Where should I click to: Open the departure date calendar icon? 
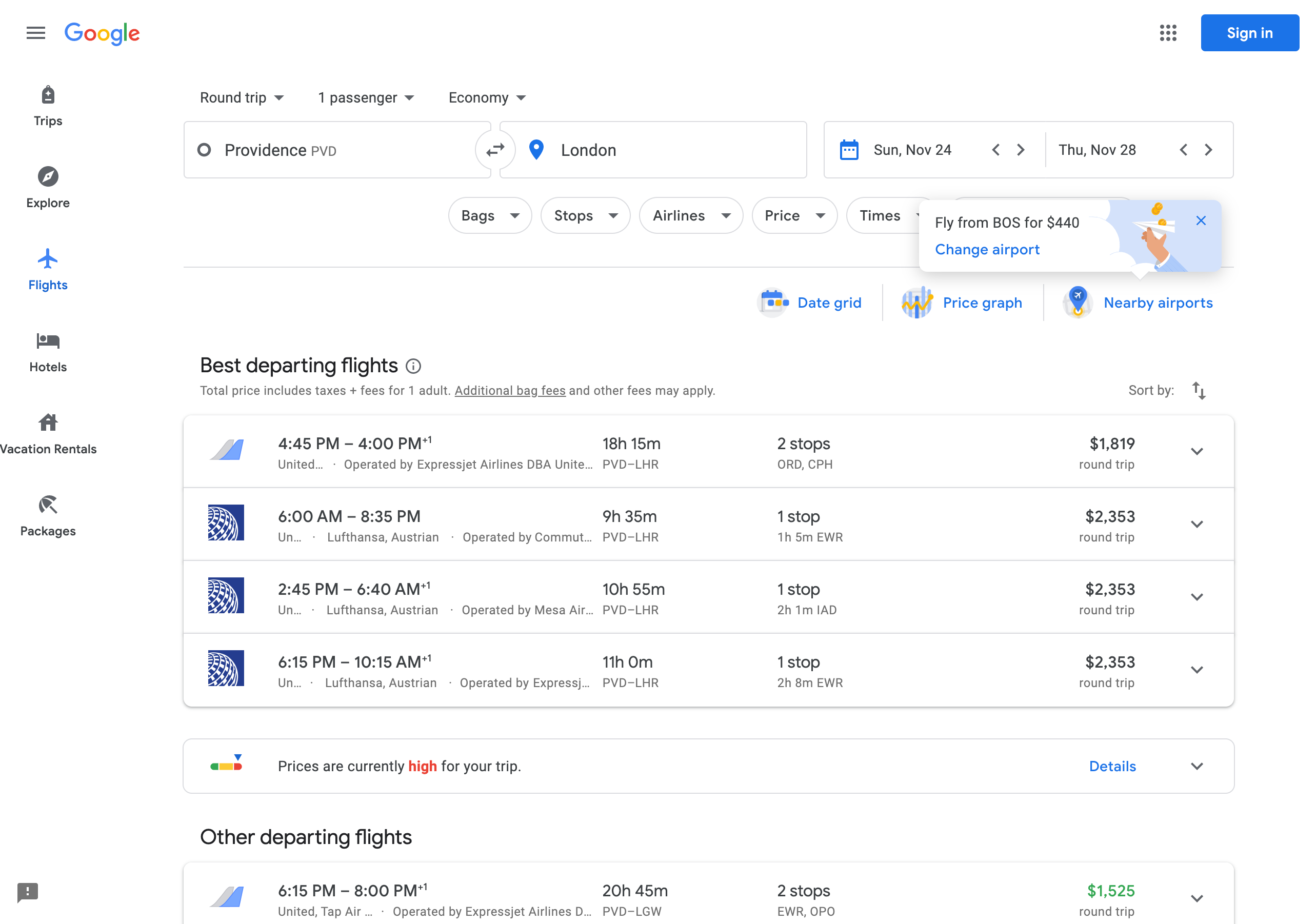[x=849, y=150]
